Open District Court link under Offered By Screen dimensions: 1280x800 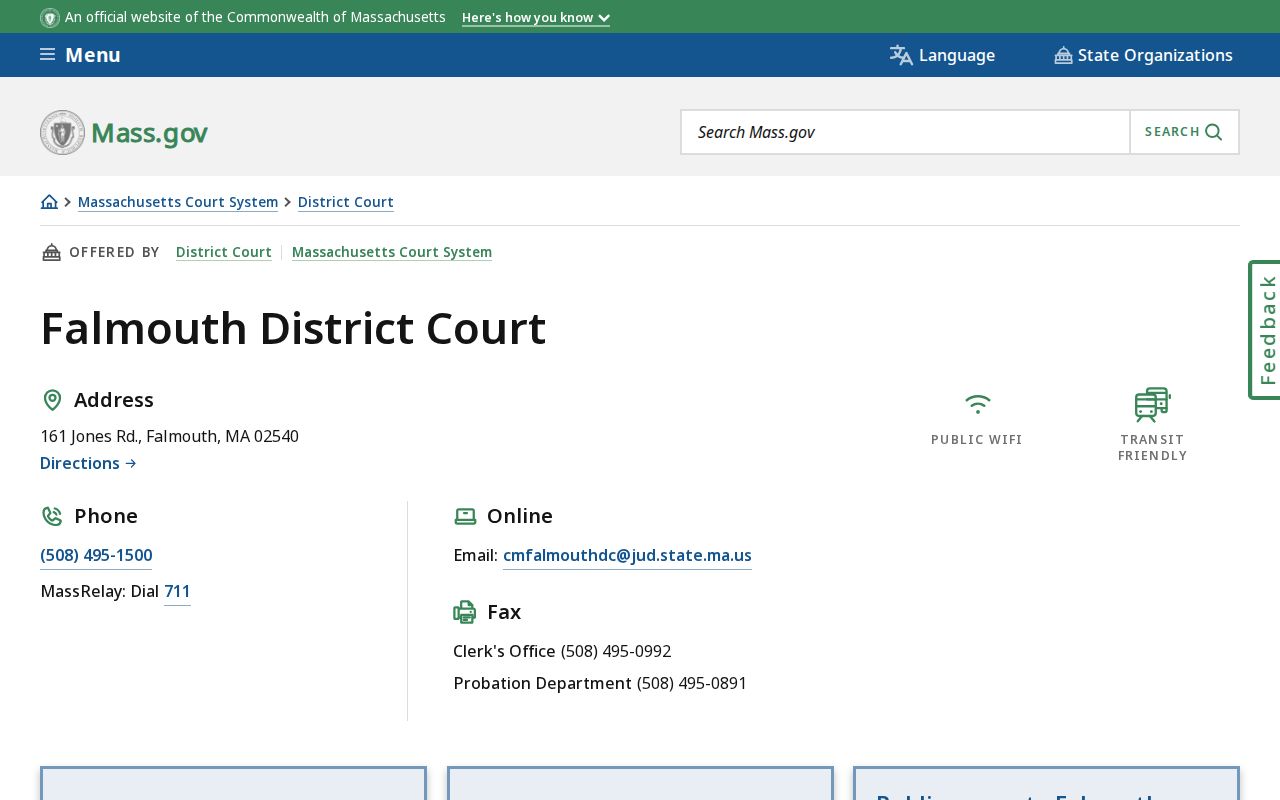(x=224, y=252)
